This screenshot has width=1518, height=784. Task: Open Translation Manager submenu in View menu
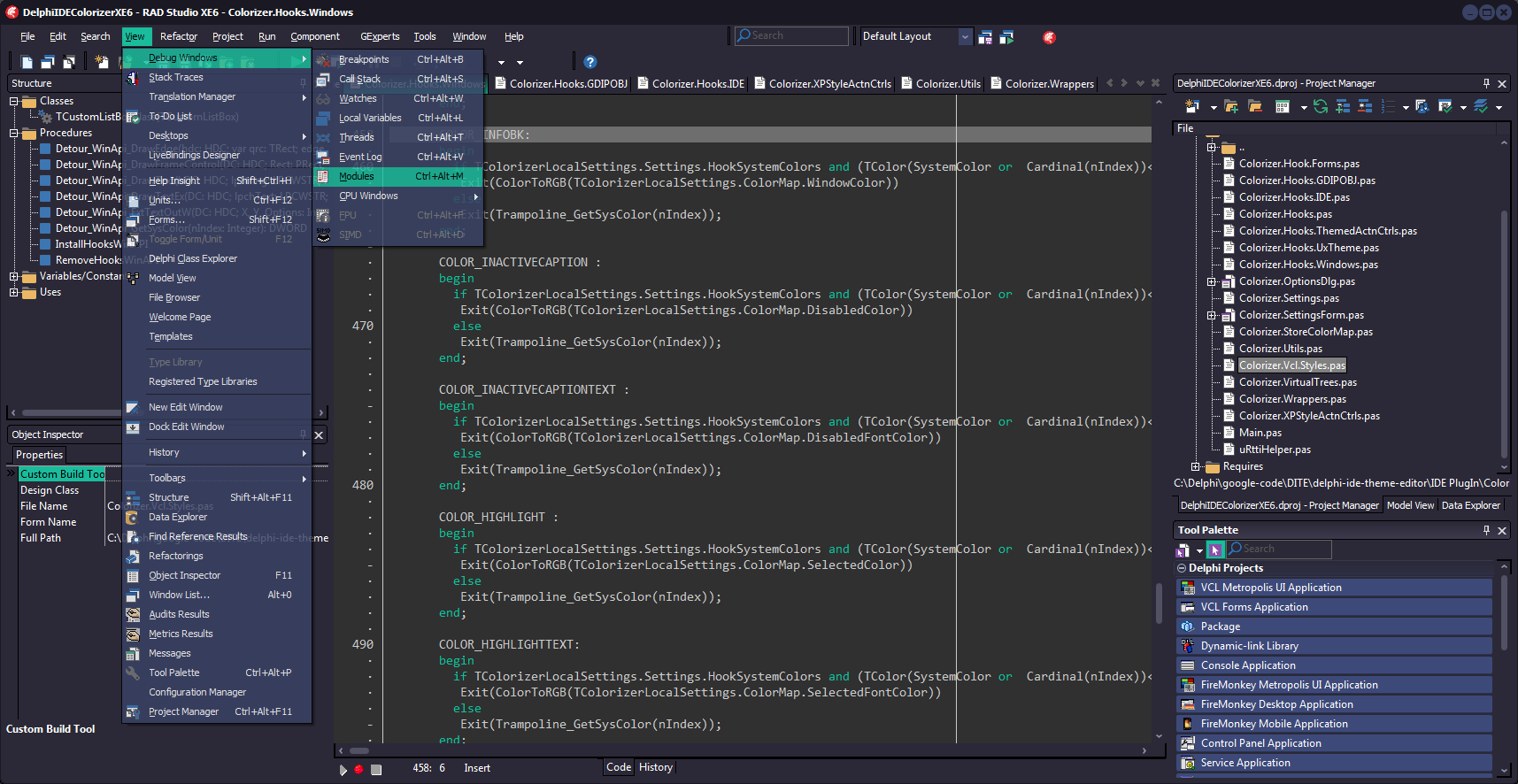[x=217, y=96]
